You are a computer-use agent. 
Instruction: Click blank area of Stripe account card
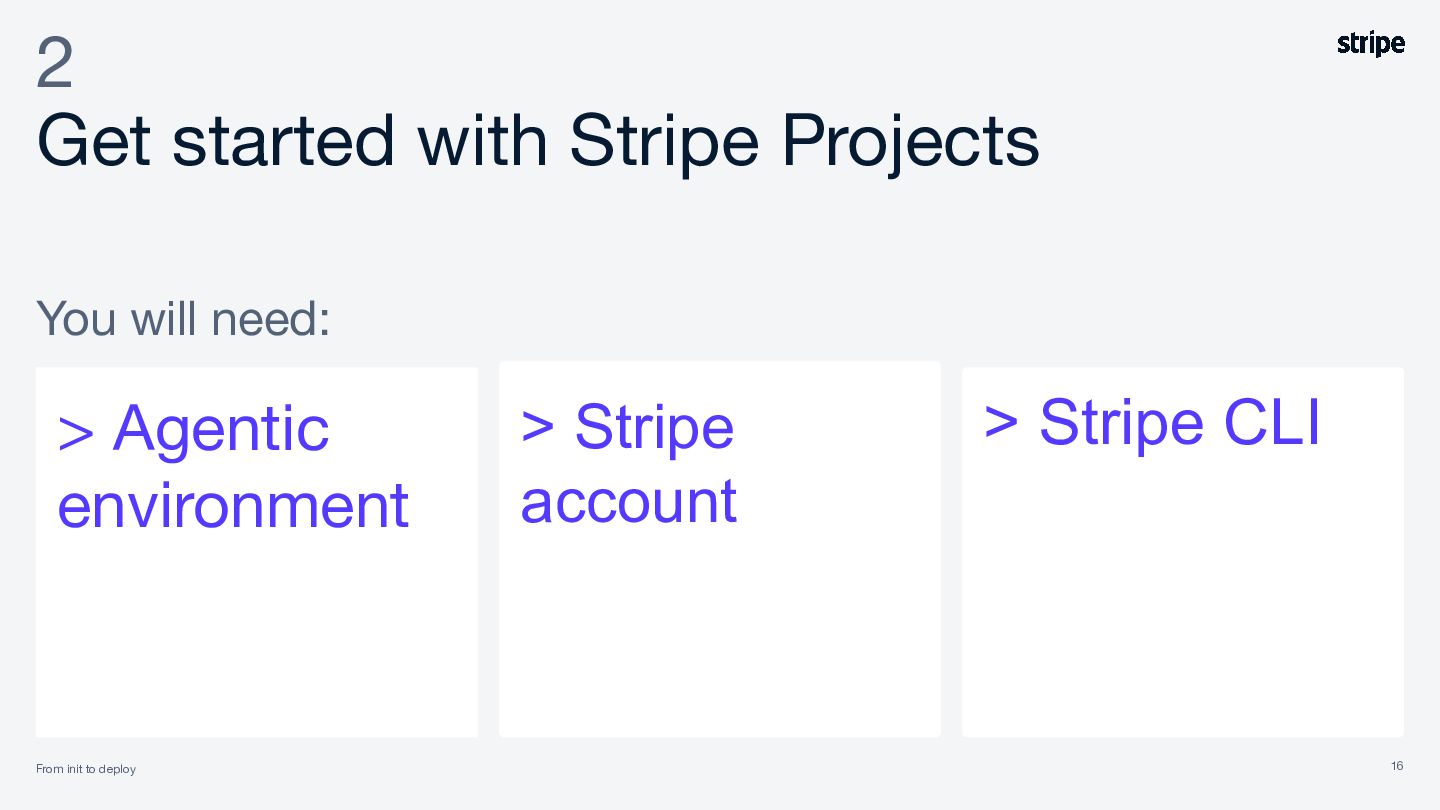click(720, 640)
